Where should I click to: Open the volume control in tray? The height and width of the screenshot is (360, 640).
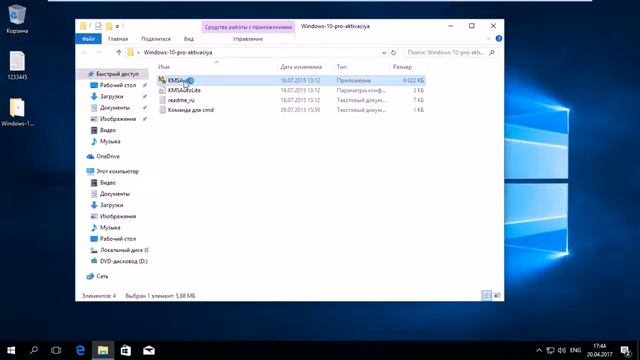(x=562, y=350)
